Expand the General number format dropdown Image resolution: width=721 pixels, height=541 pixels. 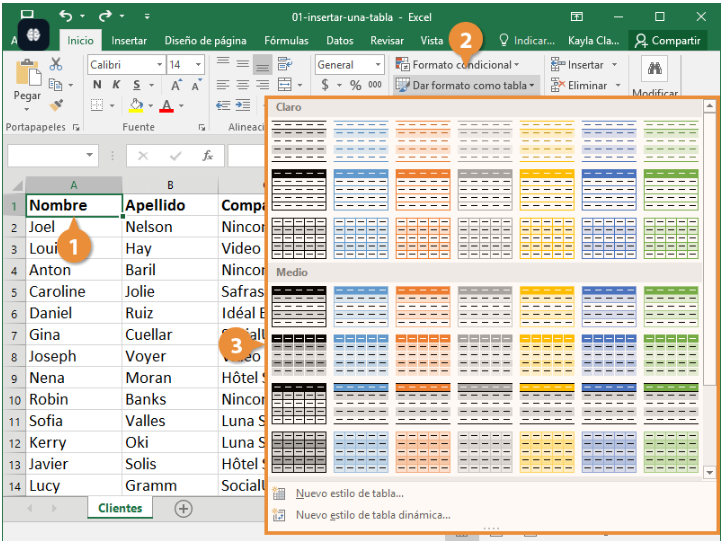(378, 64)
